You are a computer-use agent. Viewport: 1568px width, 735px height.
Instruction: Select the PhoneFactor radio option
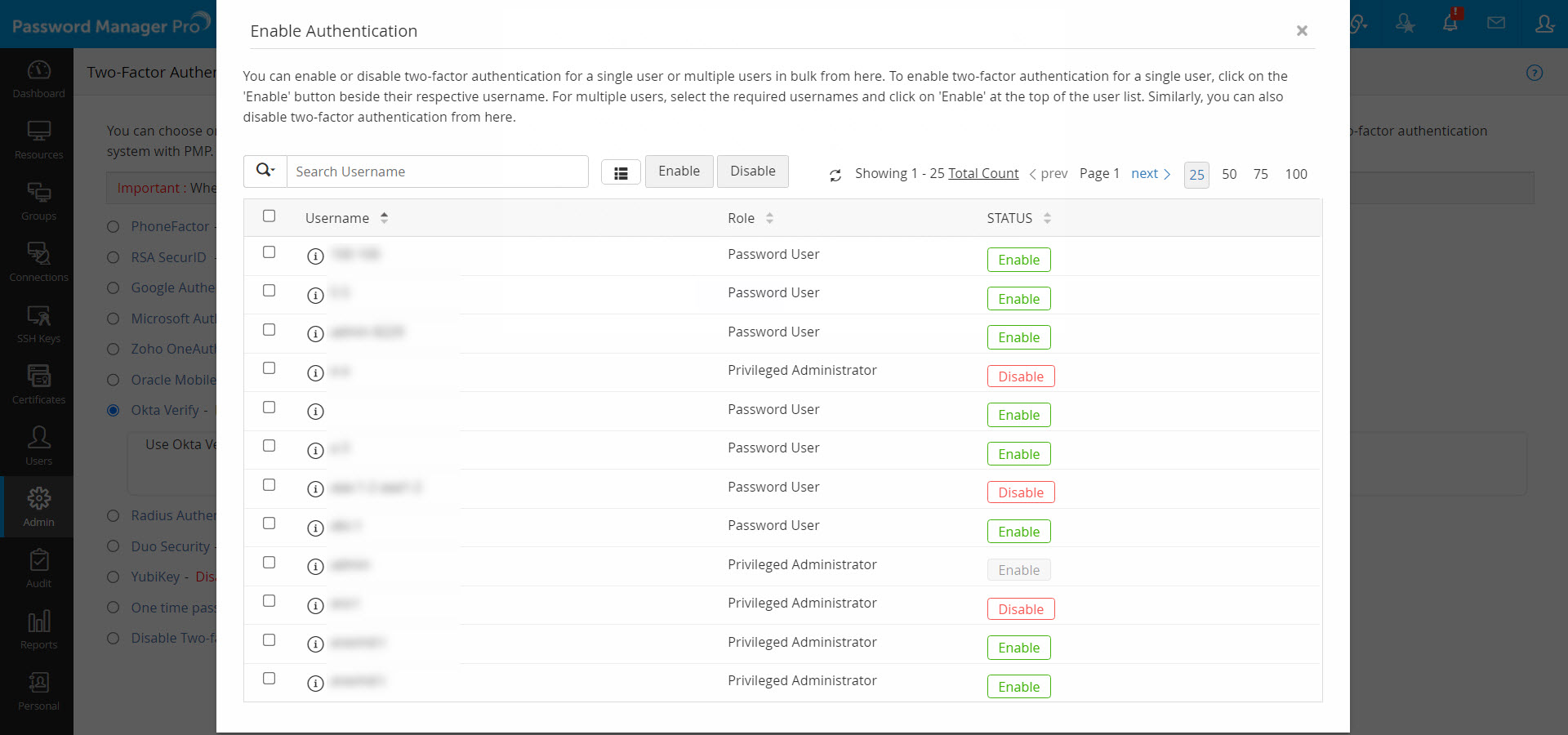click(114, 226)
